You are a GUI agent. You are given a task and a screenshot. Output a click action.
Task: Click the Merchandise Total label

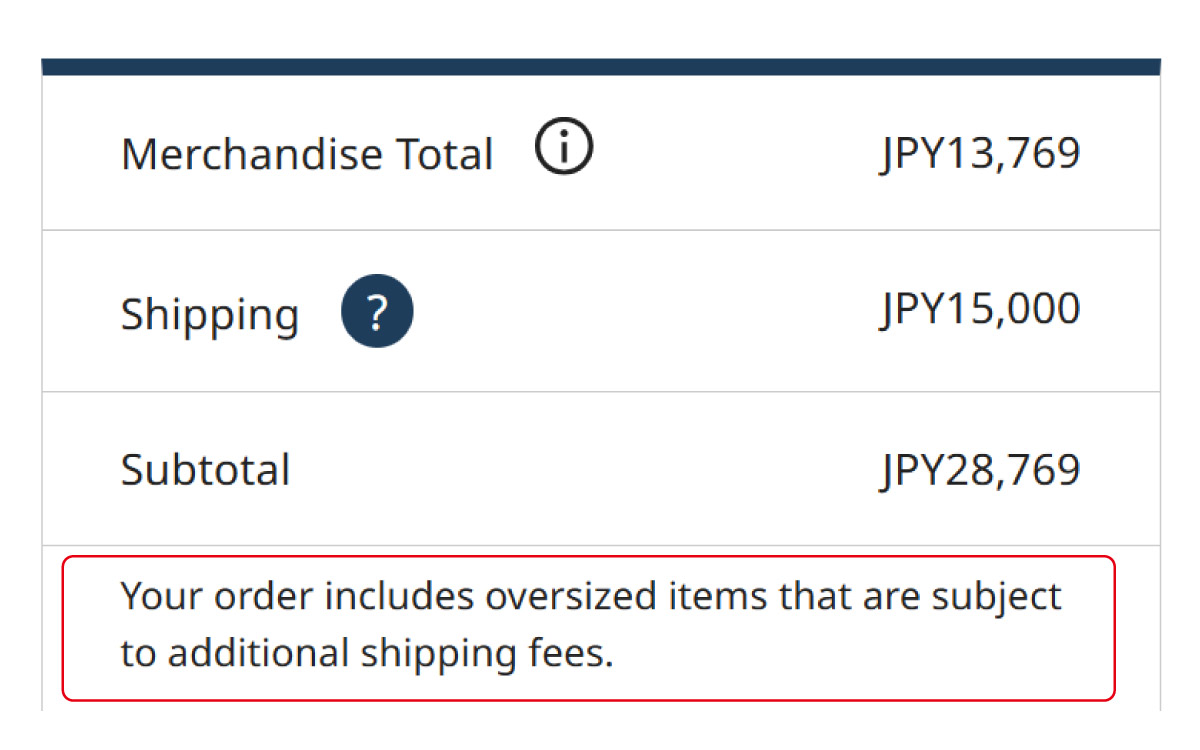click(x=307, y=155)
